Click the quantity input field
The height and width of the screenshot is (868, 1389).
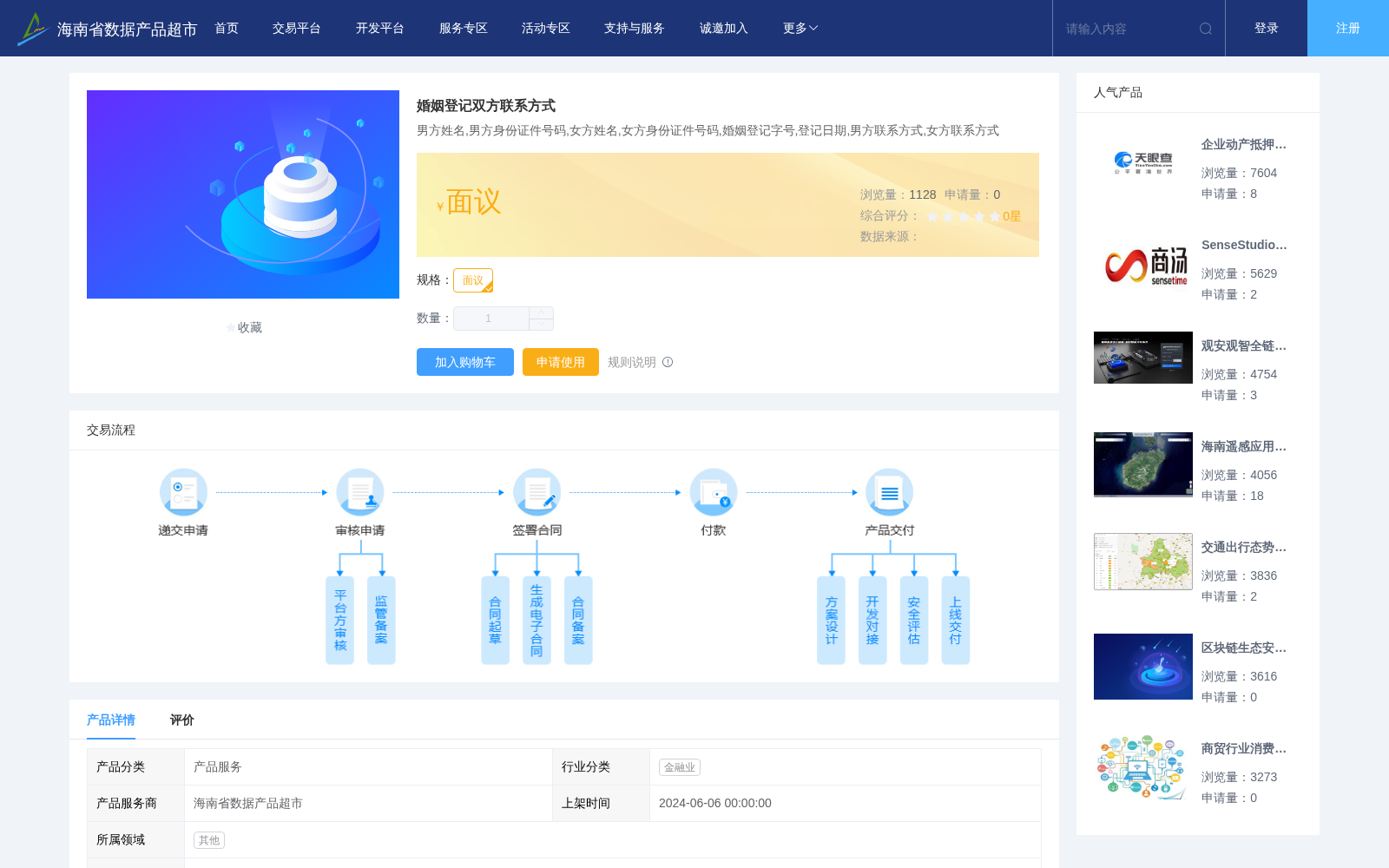(491, 319)
